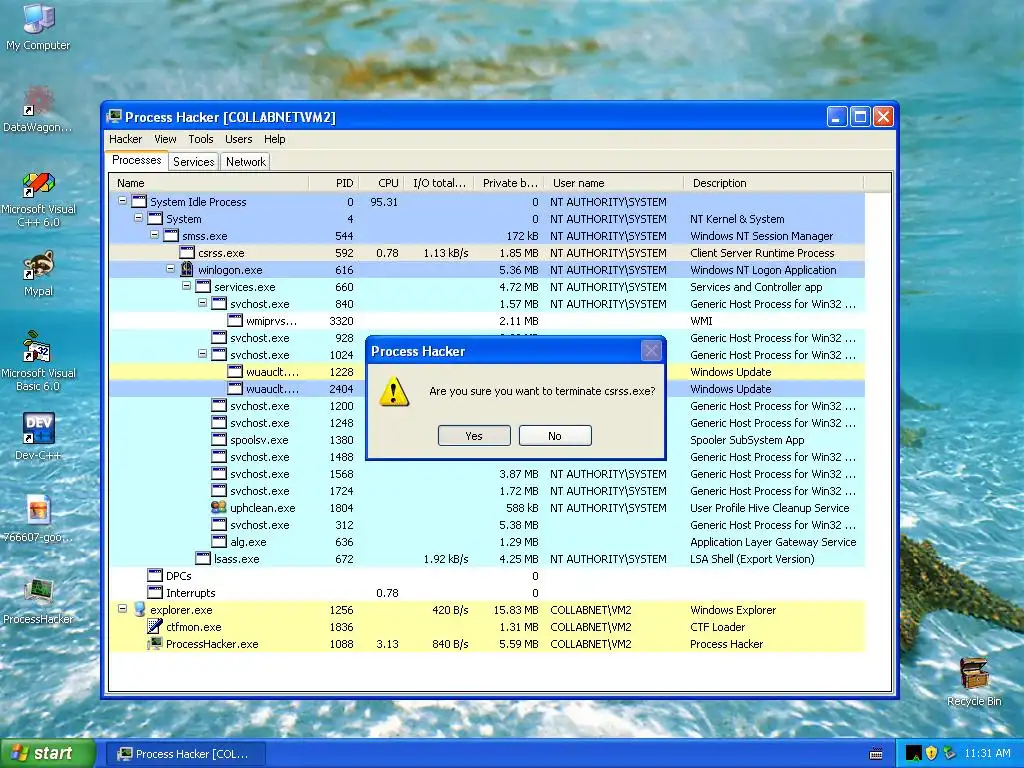Select the Processes tab
Image resolution: width=1024 pixels, height=768 pixels.
pyautogui.click(x=136, y=161)
